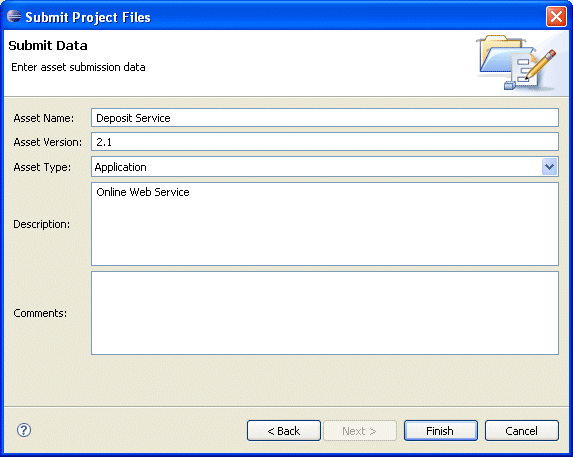The width and height of the screenshot is (573, 457).
Task: Click the folder and pencil wizard banner image
Action: [517, 62]
